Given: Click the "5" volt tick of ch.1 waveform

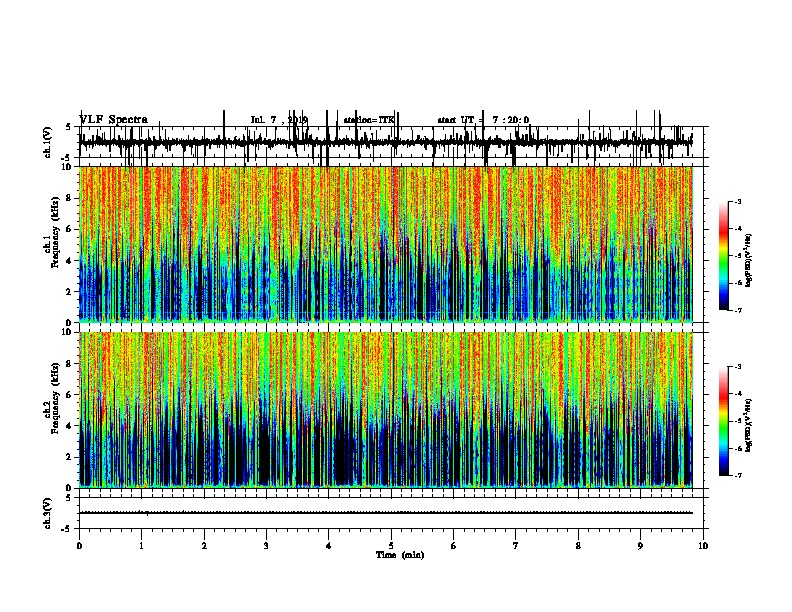Looking at the screenshot, I should (68, 127).
